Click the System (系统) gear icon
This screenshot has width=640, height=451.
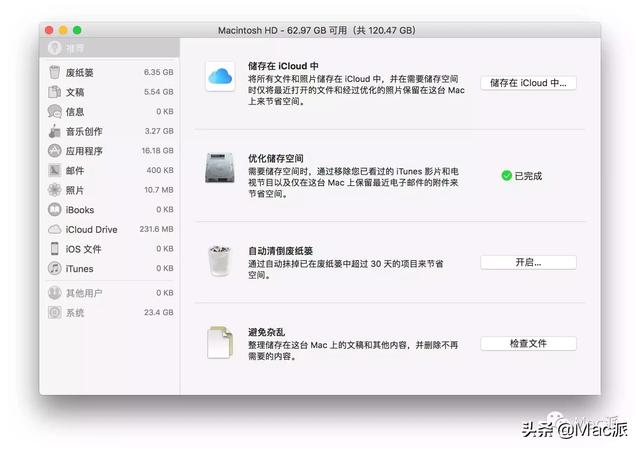pos(54,312)
